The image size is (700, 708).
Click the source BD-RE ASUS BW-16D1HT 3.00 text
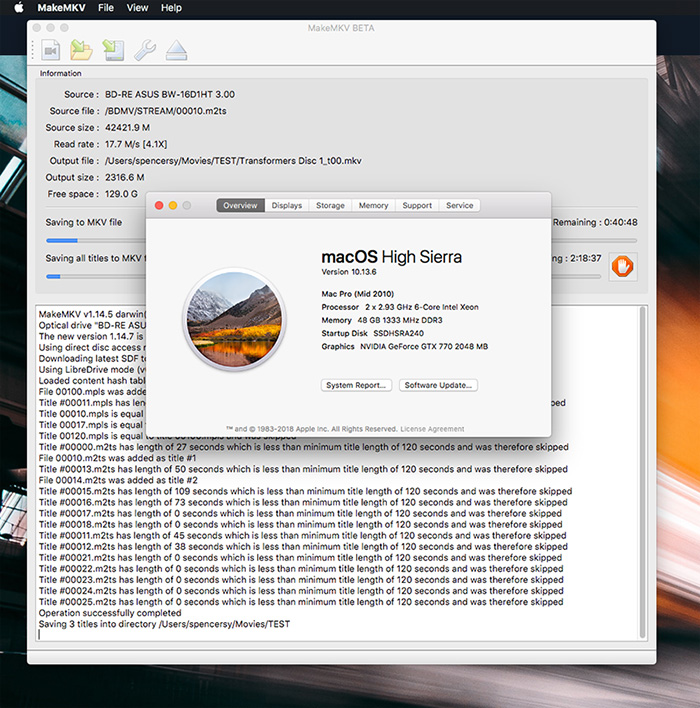click(x=170, y=94)
